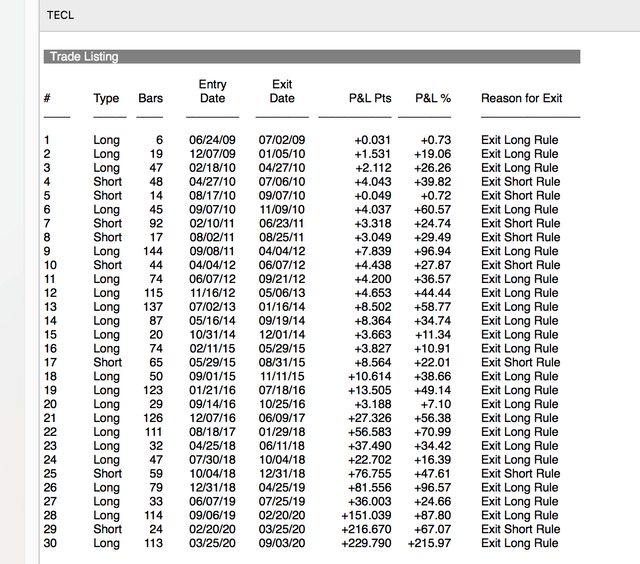
Task: Click the Reason for Exit column header
Action: tap(522, 98)
